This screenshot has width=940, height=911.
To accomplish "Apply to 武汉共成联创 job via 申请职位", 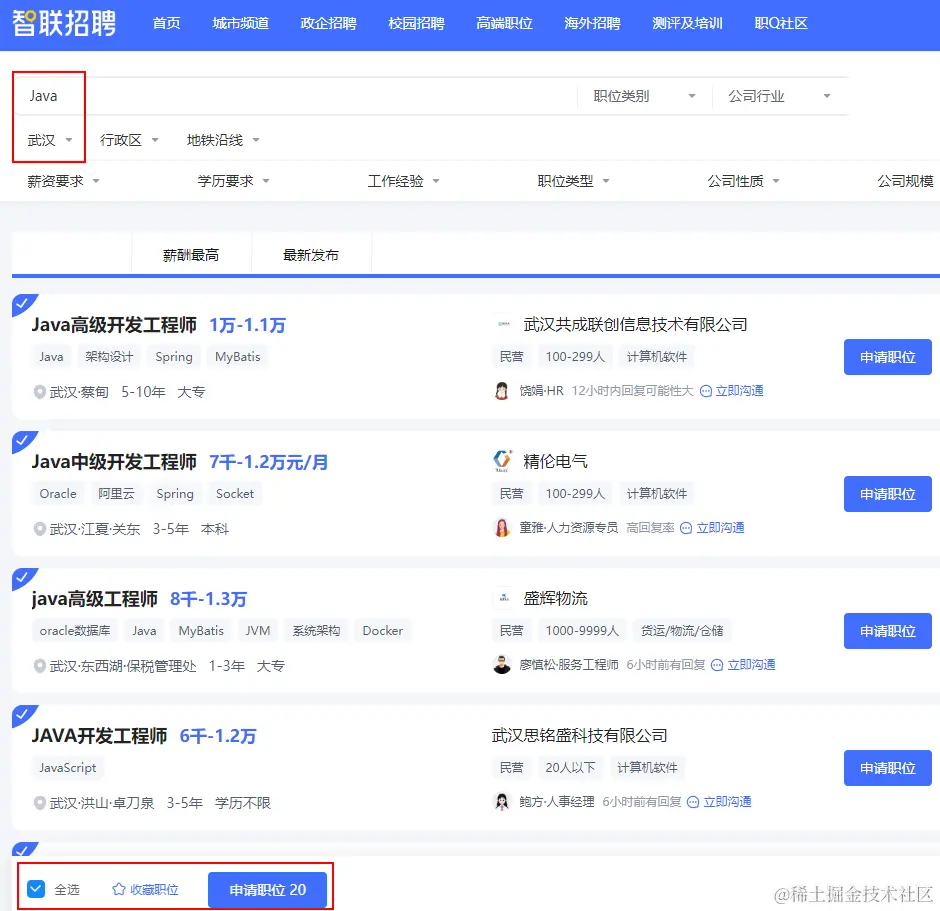I will (887, 357).
